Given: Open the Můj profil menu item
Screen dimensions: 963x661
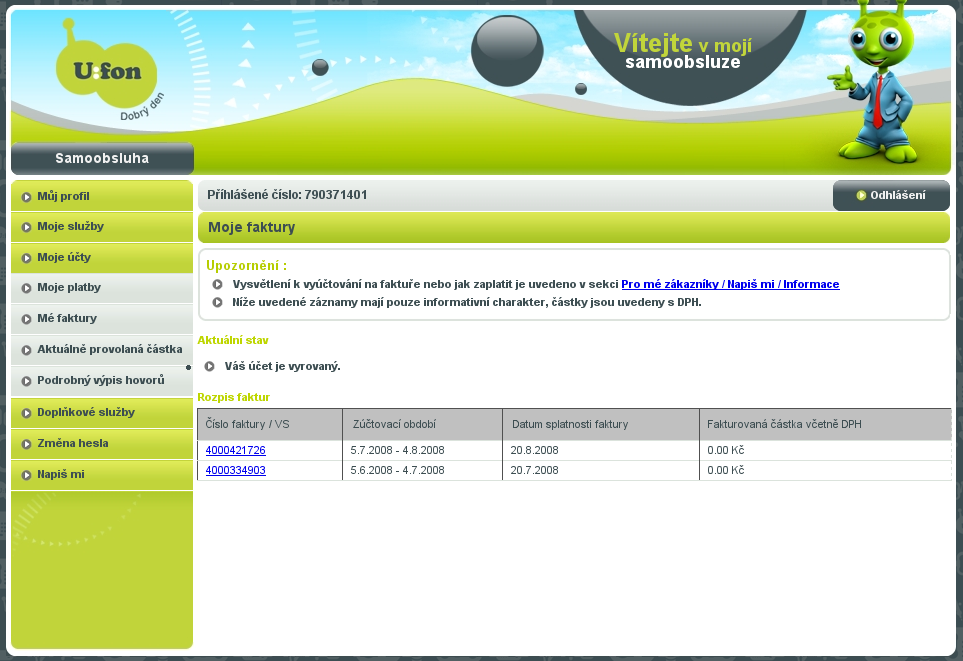Looking at the screenshot, I should click(x=102, y=196).
